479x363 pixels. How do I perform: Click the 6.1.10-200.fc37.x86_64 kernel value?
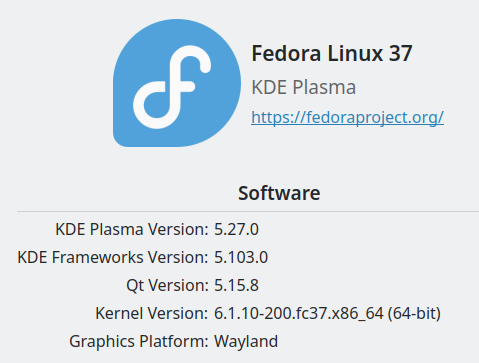pos(299,313)
